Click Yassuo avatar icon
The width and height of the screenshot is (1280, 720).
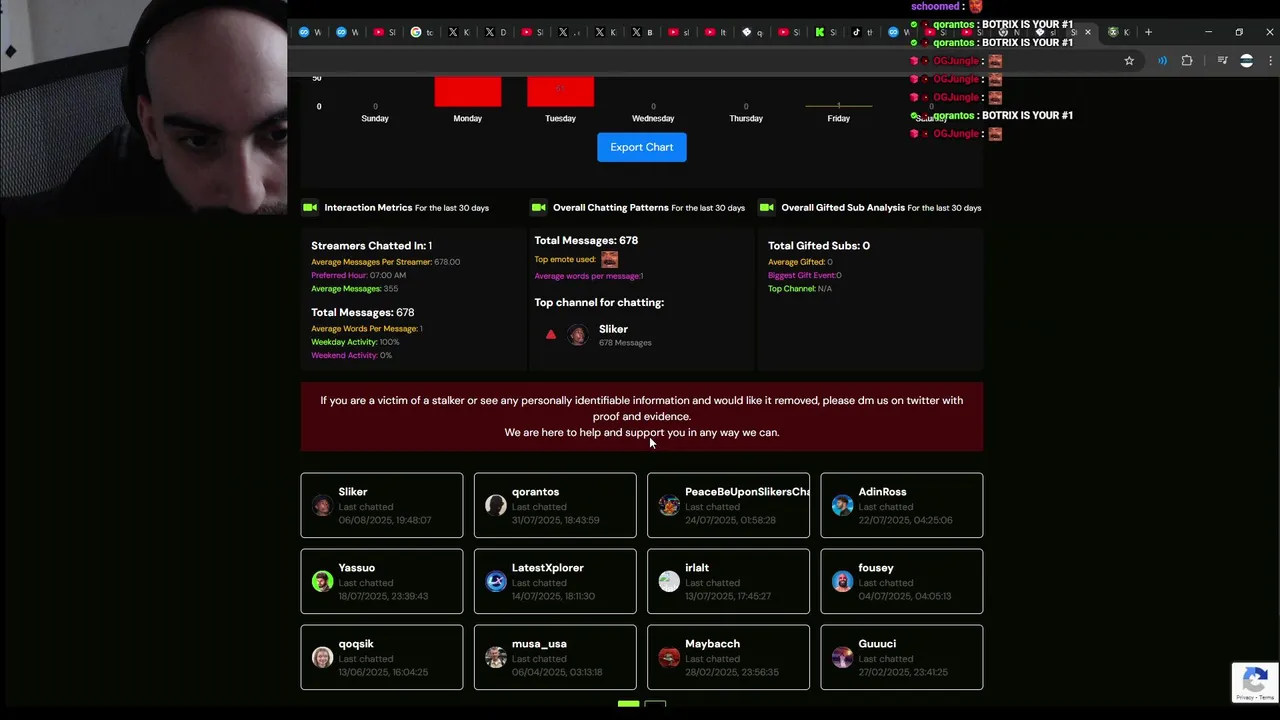click(322, 581)
